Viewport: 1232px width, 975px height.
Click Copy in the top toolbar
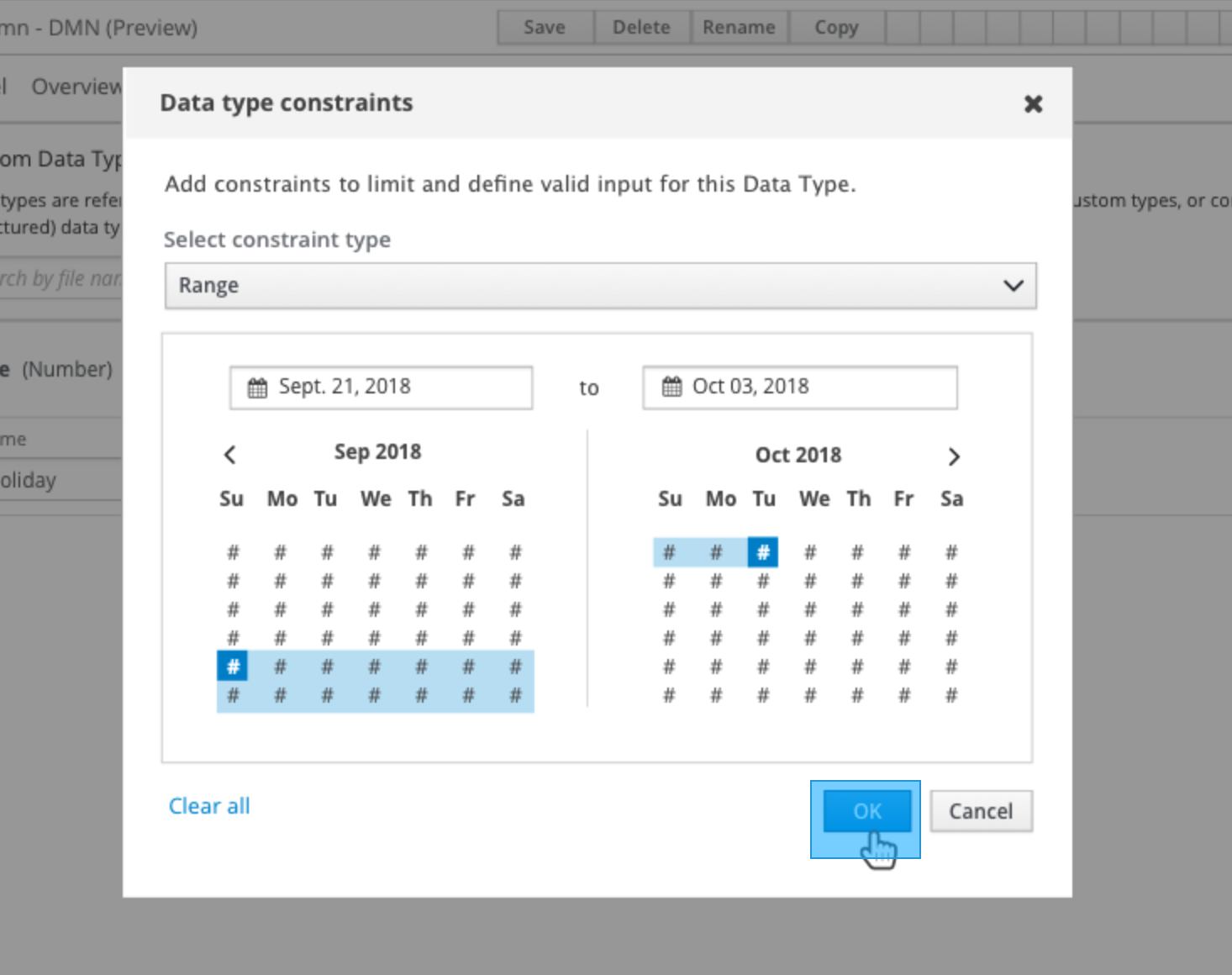pos(836,28)
